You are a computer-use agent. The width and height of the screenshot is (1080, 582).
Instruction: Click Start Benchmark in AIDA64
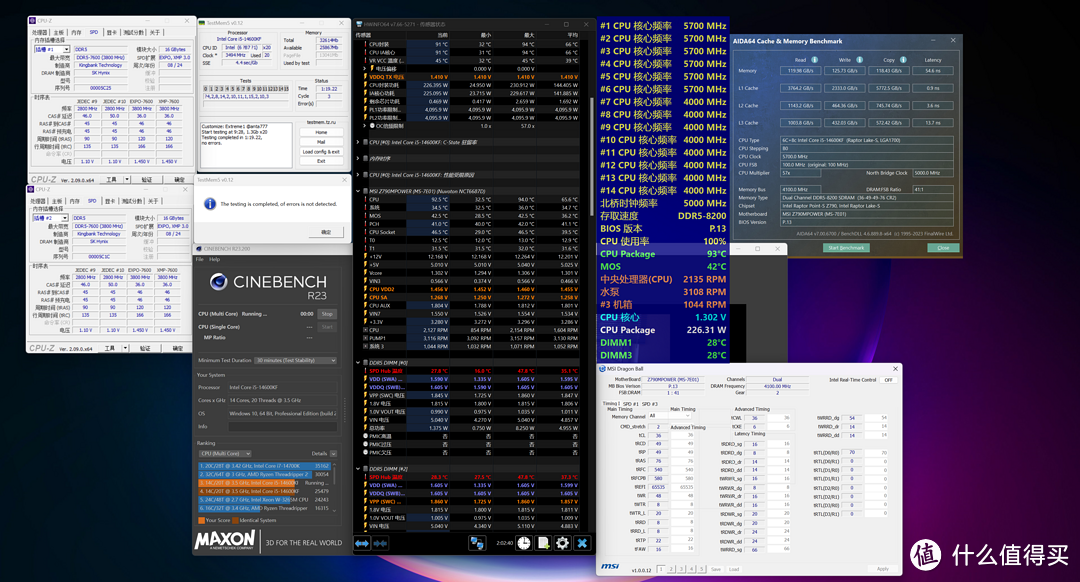click(846, 247)
